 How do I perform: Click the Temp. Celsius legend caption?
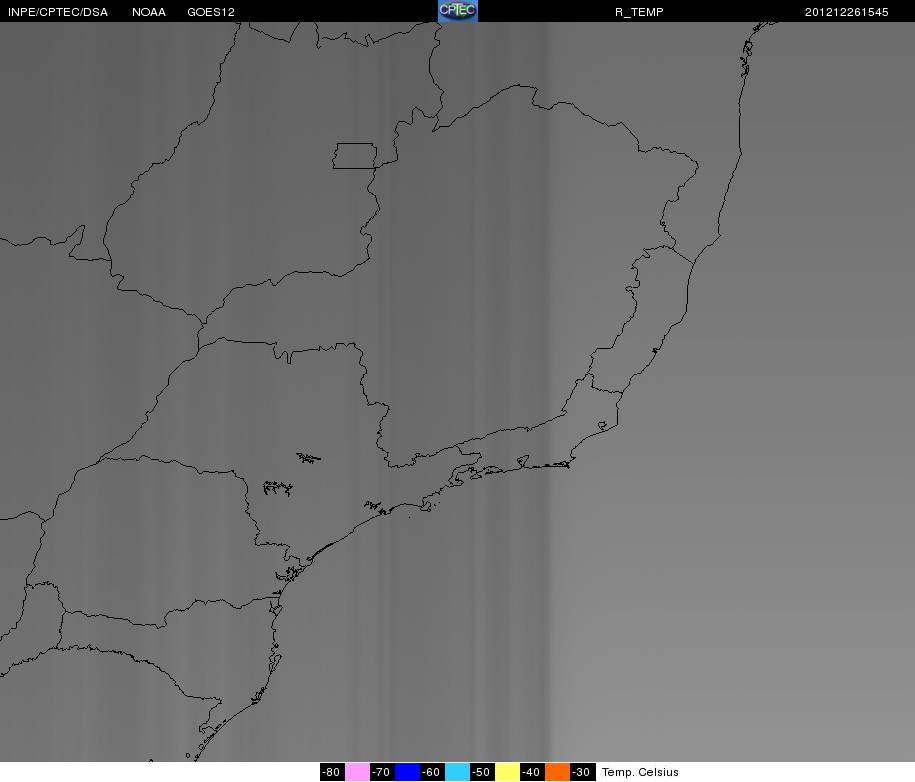pyautogui.click(x=640, y=772)
